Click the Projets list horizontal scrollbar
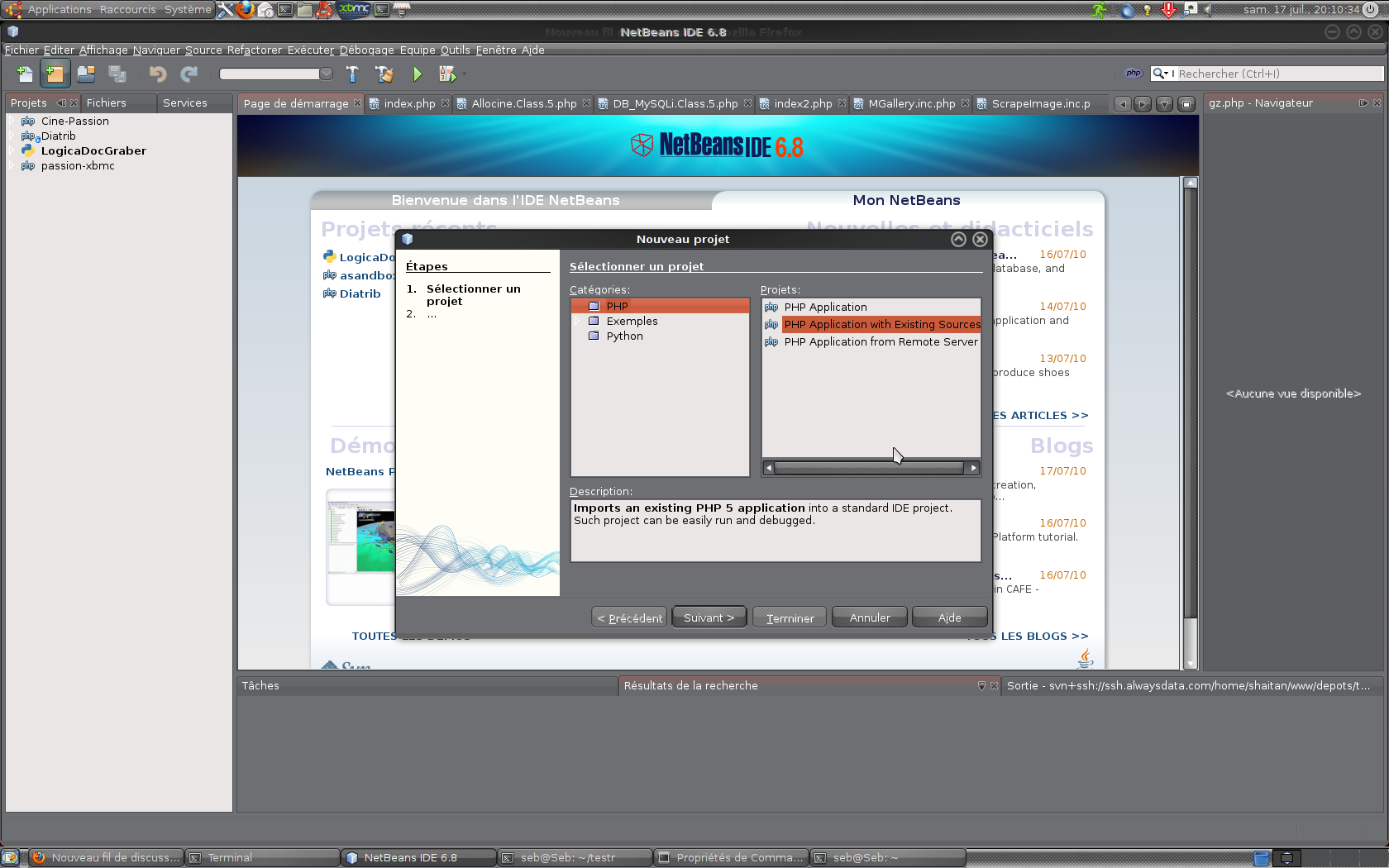Image resolution: width=1389 pixels, height=868 pixels. tap(871, 468)
